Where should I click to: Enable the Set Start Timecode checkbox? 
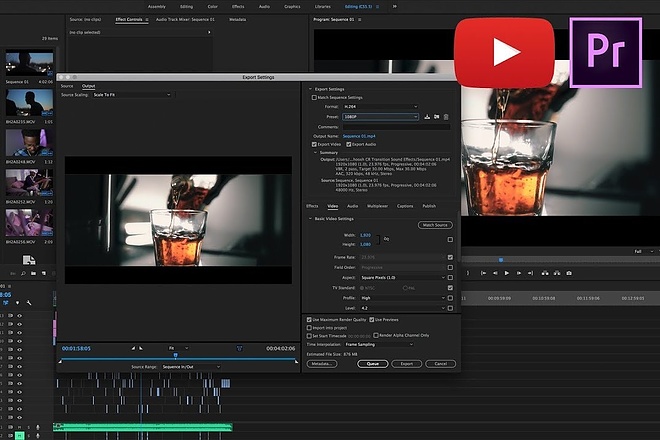309,336
